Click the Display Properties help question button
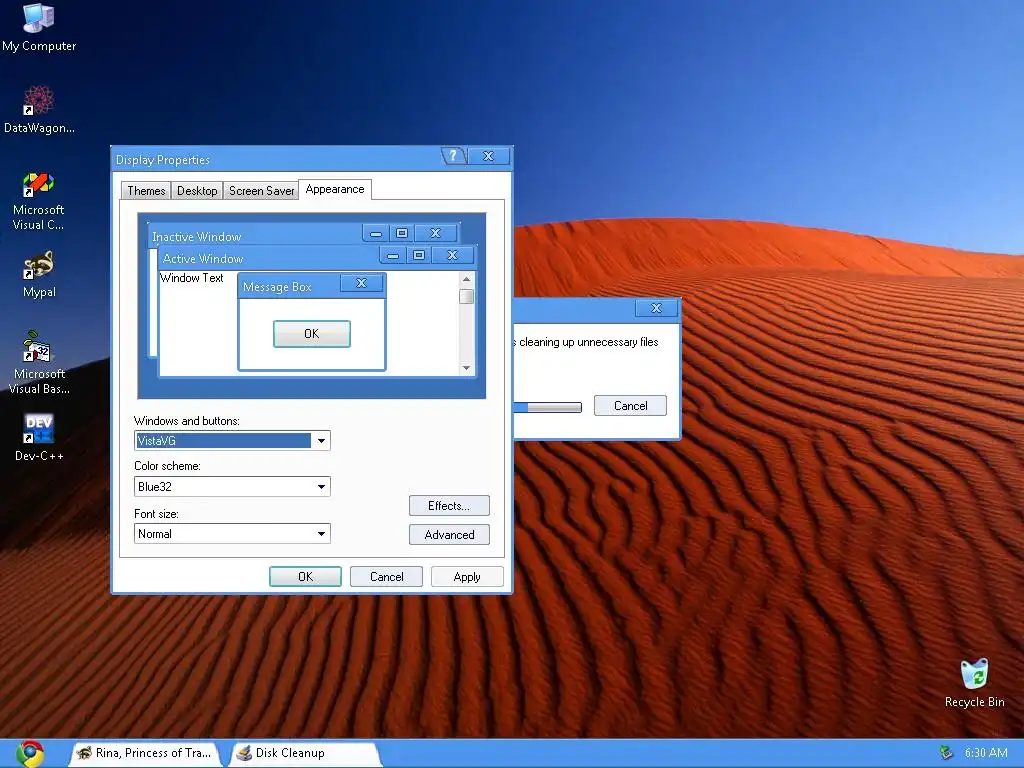 pyautogui.click(x=453, y=156)
